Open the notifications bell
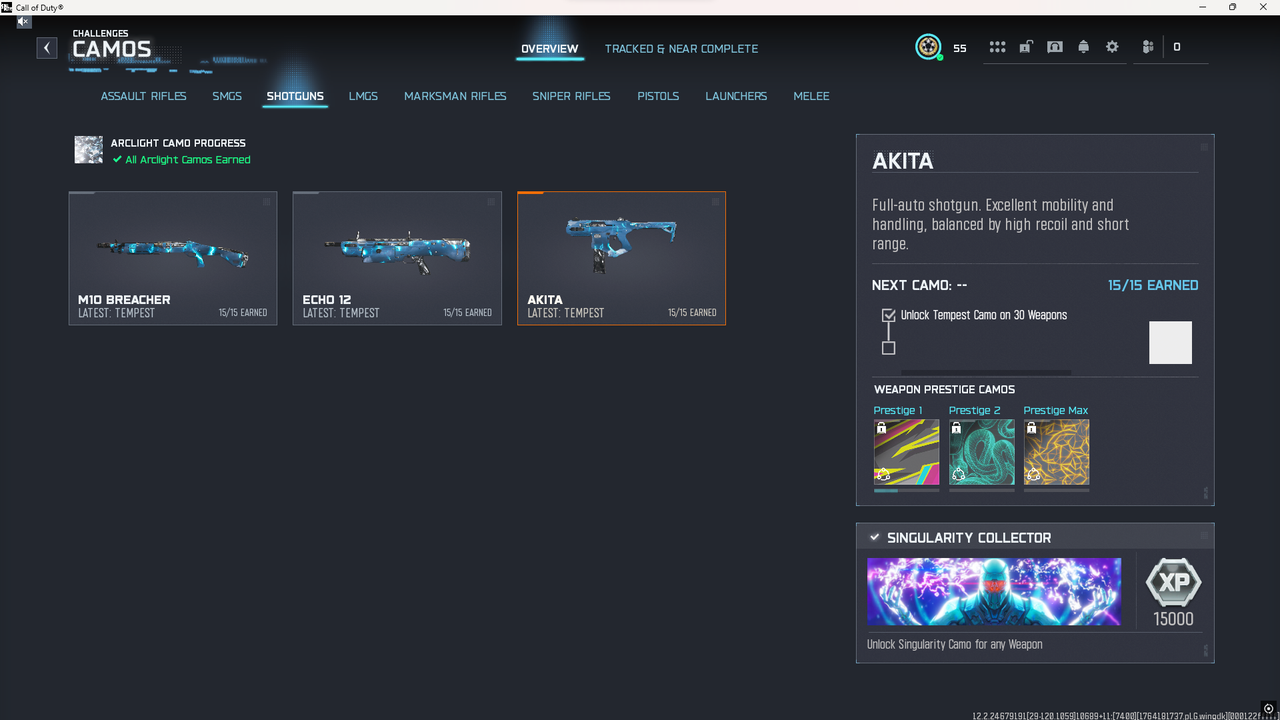Image resolution: width=1280 pixels, height=720 pixels. point(1083,47)
